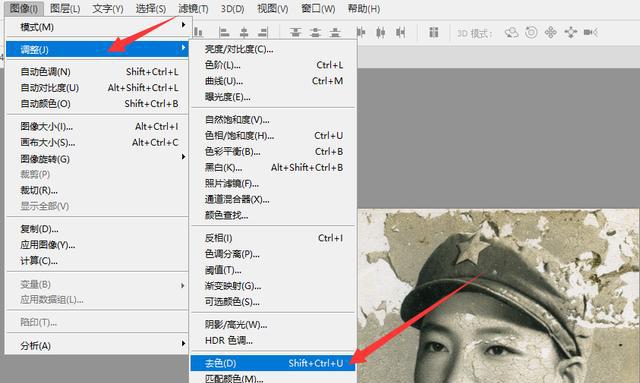Open the 选择(S) menu
This screenshot has width=640, height=383.
(x=151, y=8)
